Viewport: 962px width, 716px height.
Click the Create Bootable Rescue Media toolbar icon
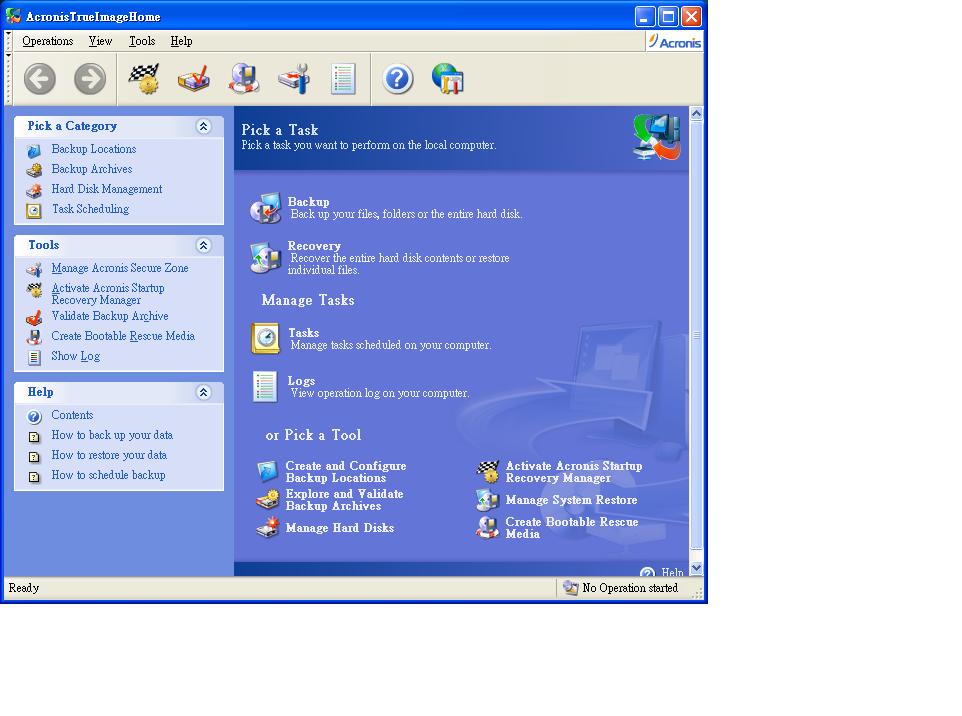244,79
